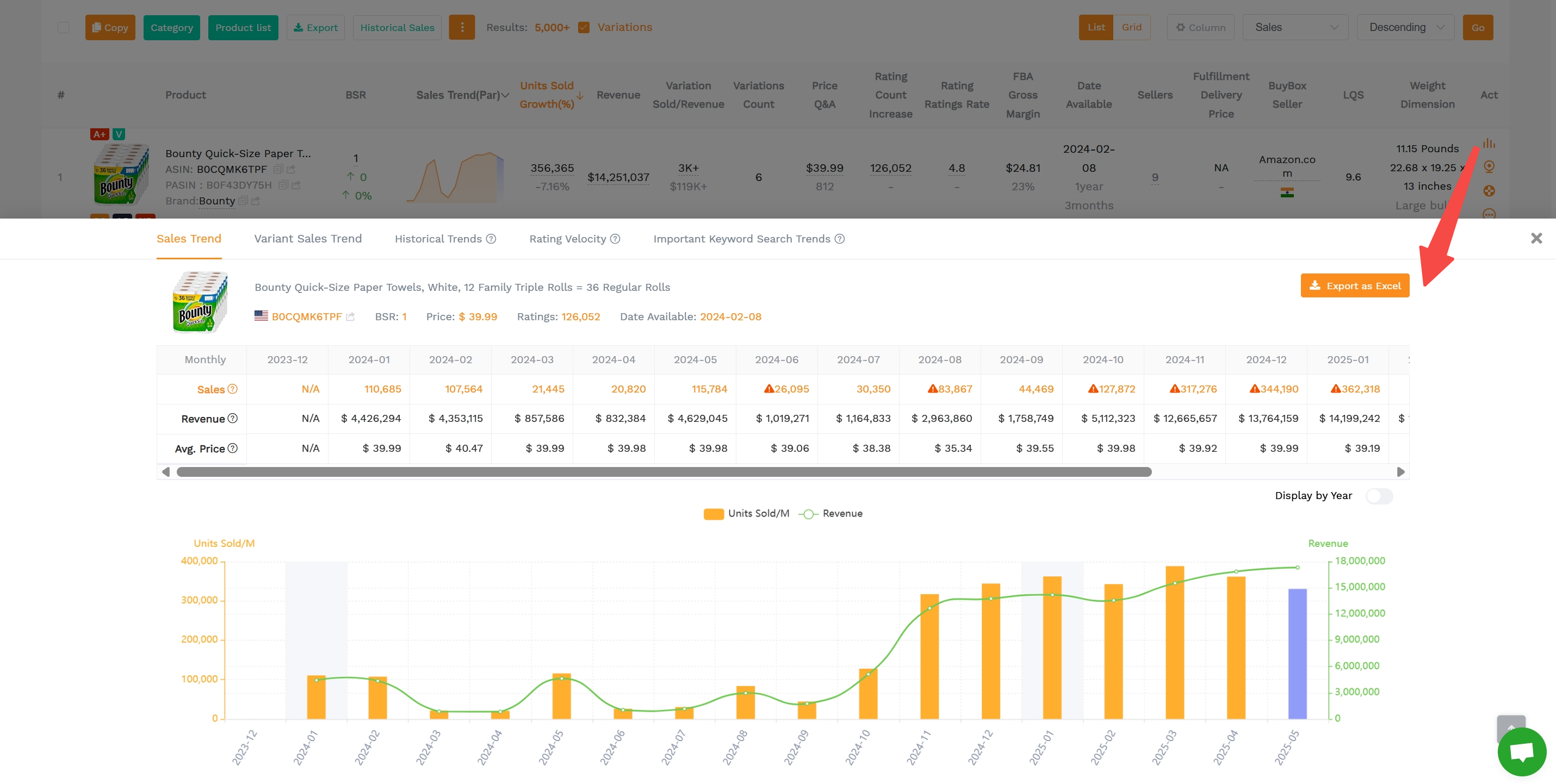Toggle the Display by Year switch
Viewport: 1556px width, 784px height.
click(x=1379, y=496)
